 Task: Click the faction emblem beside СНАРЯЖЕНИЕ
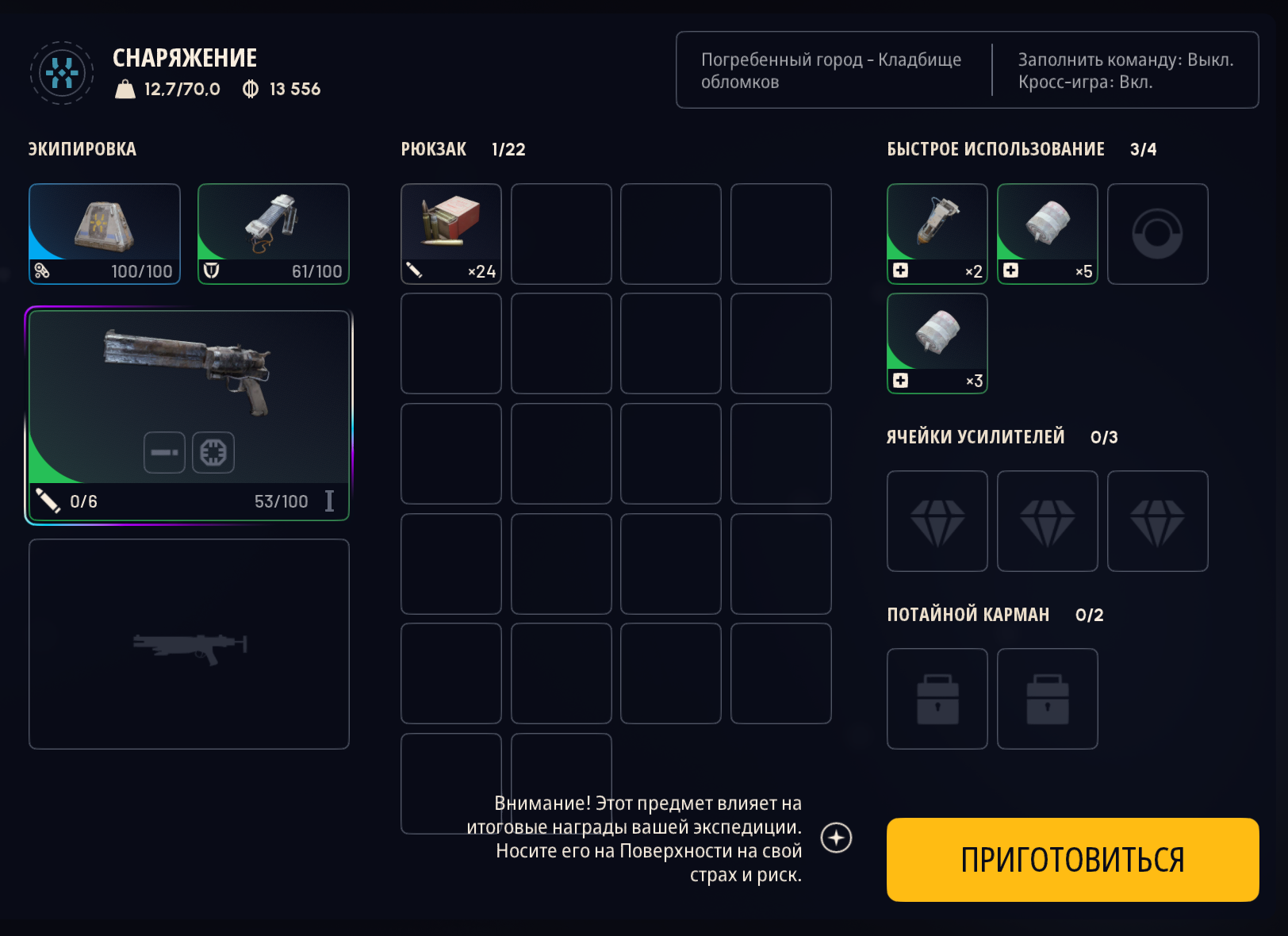[62, 73]
